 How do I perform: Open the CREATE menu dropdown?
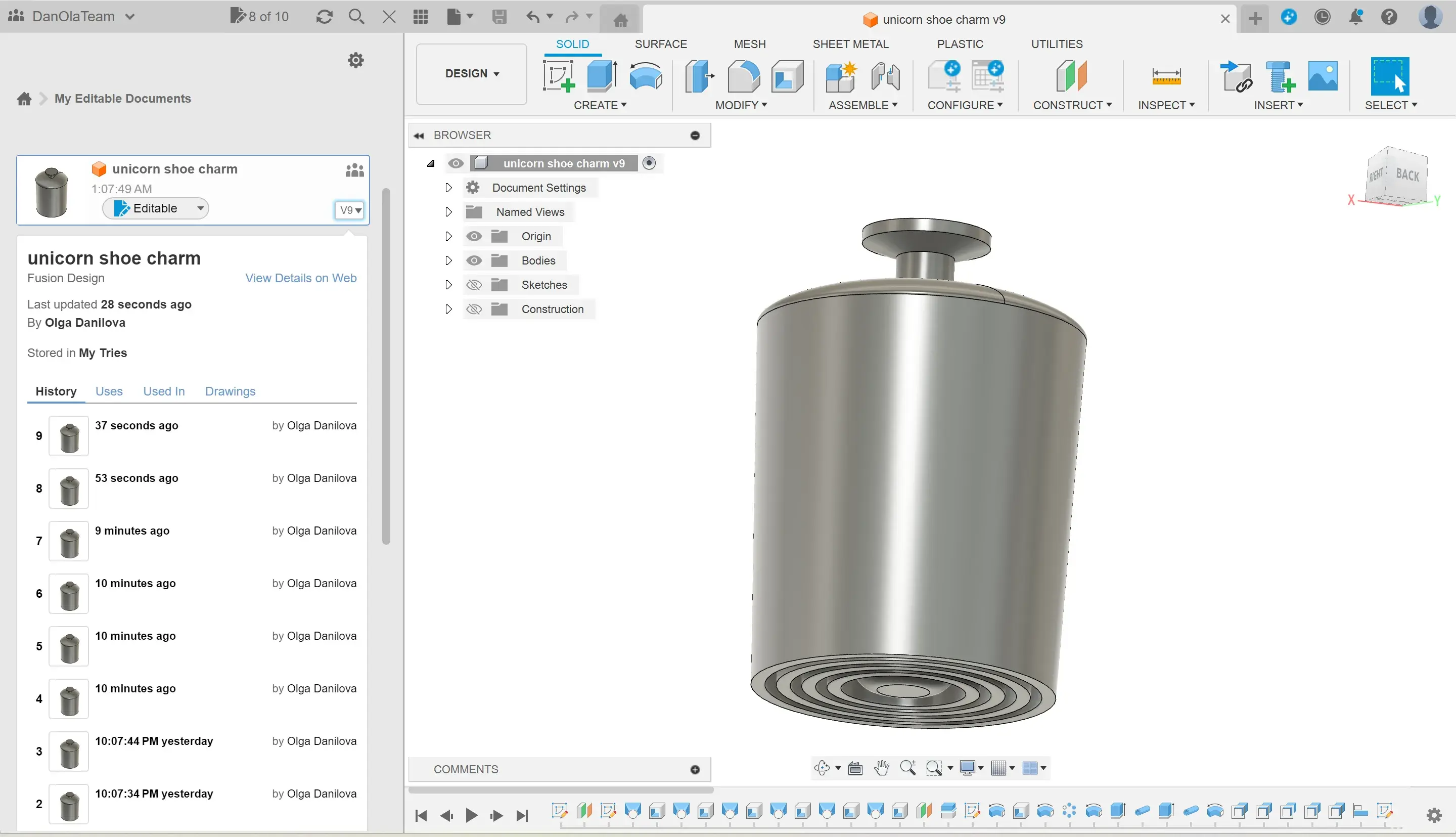click(600, 105)
